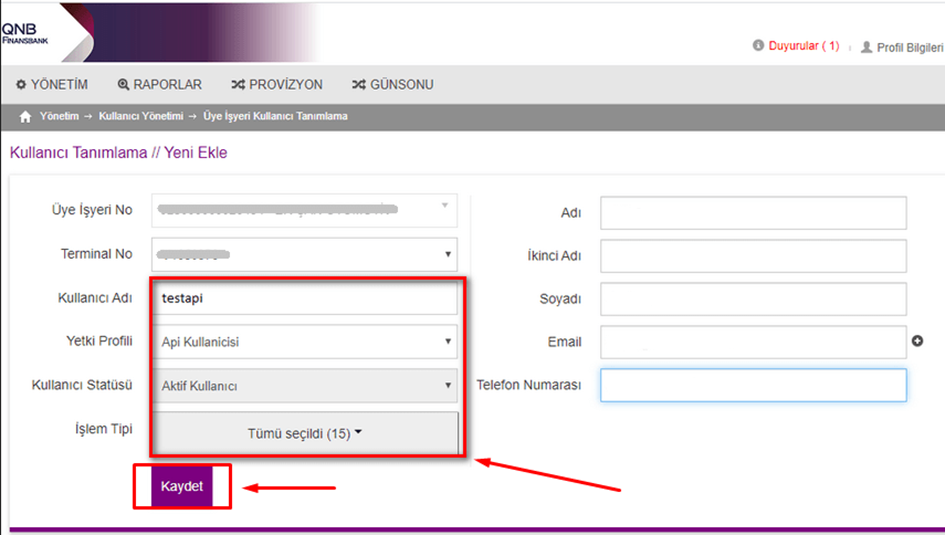Expand the Terminal No dropdown
945x535 pixels.
[304, 254]
